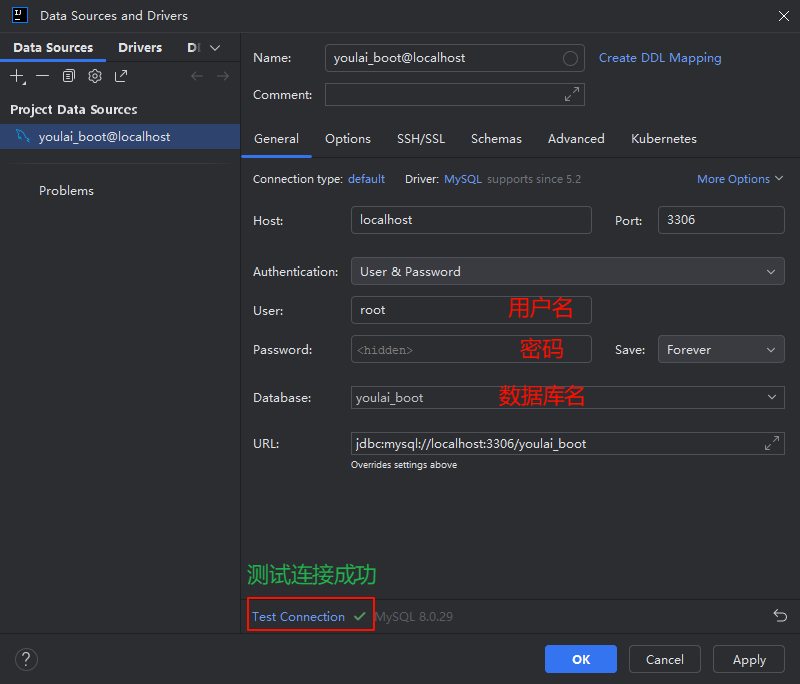Click Test Connection link
This screenshot has height=684, width=800.
click(298, 616)
